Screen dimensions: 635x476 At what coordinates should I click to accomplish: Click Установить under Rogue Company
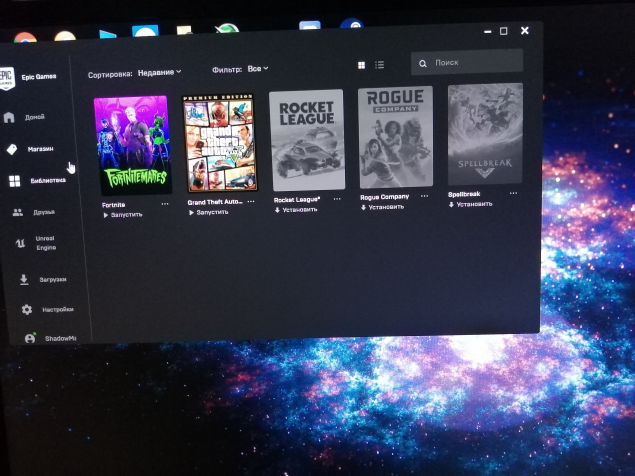pyautogui.click(x=383, y=207)
